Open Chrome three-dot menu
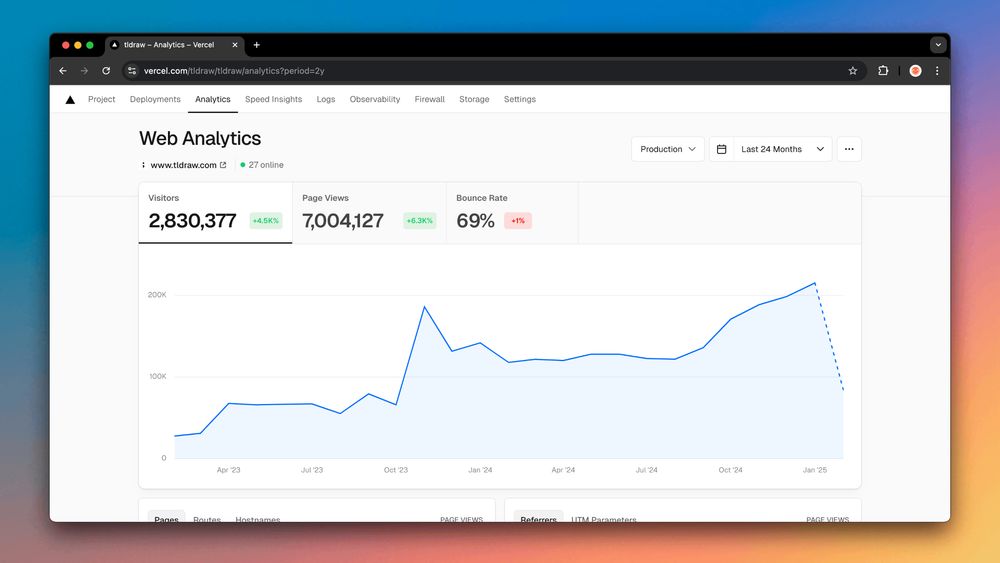 937,71
